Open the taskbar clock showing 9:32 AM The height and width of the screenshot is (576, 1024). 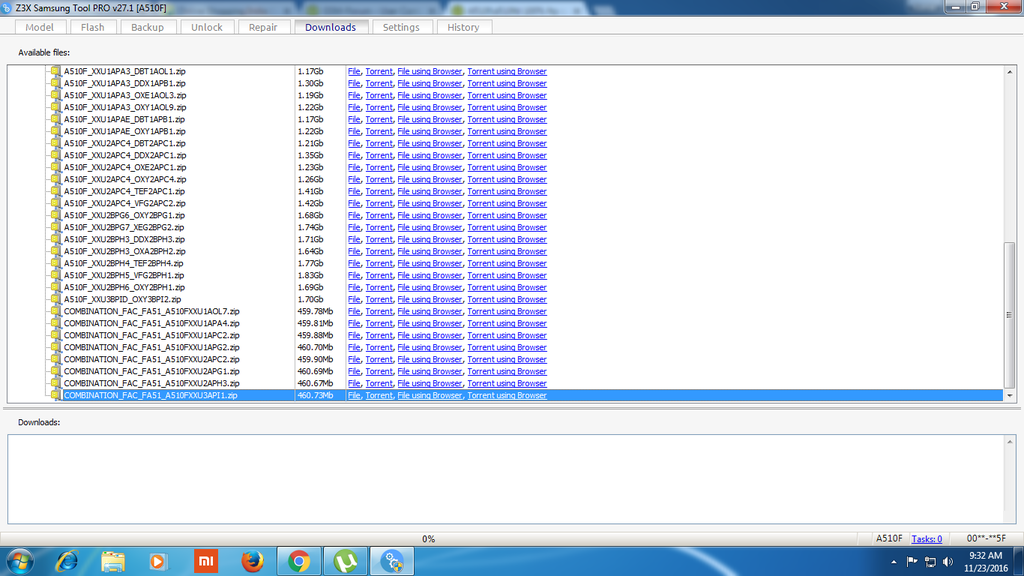[985, 562]
